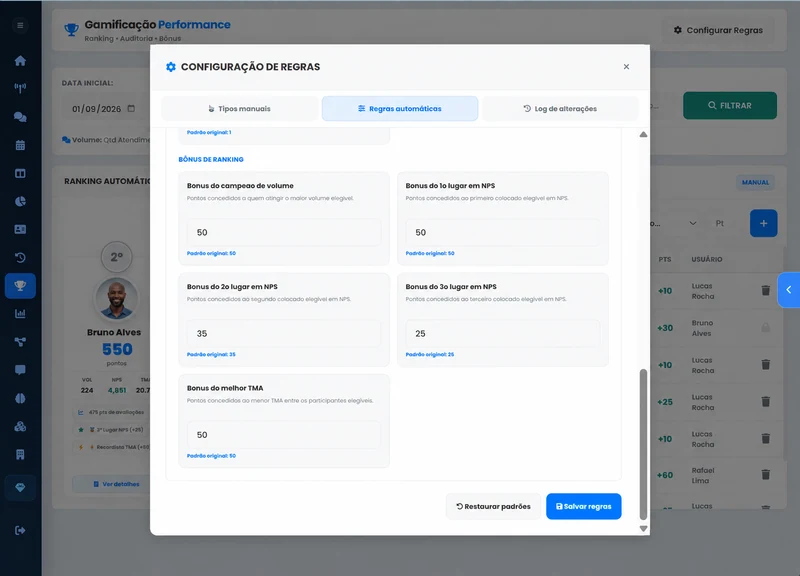Edit Bonus do melhor TMA value
This screenshot has width=800, height=576.
(284, 435)
